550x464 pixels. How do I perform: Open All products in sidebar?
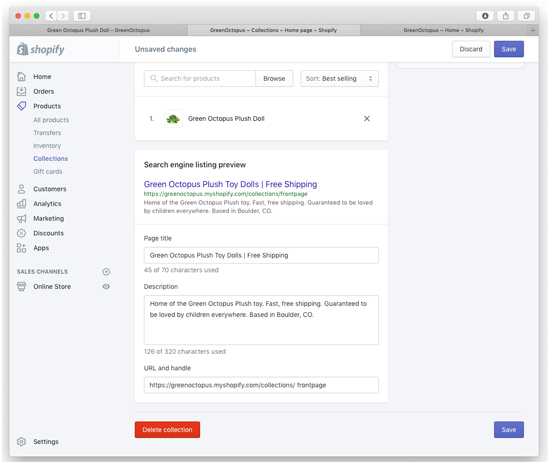(x=51, y=120)
